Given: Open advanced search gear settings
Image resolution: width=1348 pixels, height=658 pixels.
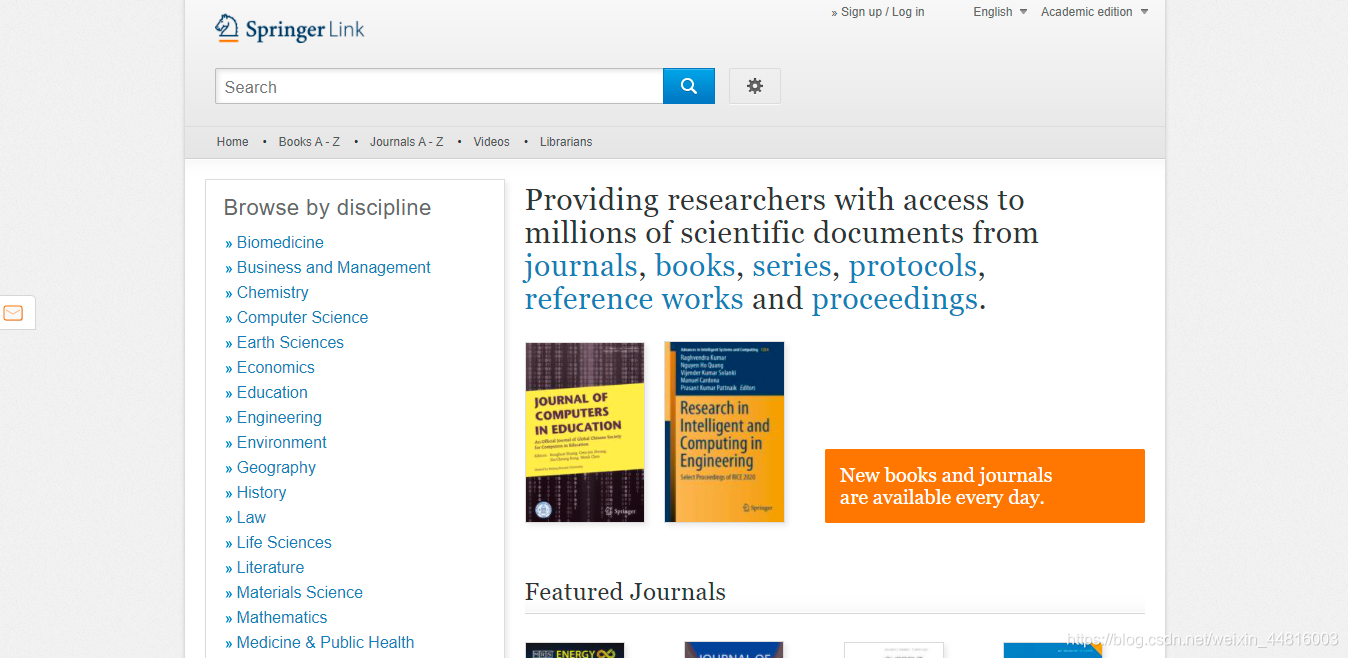Looking at the screenshot, I should 755,86.
